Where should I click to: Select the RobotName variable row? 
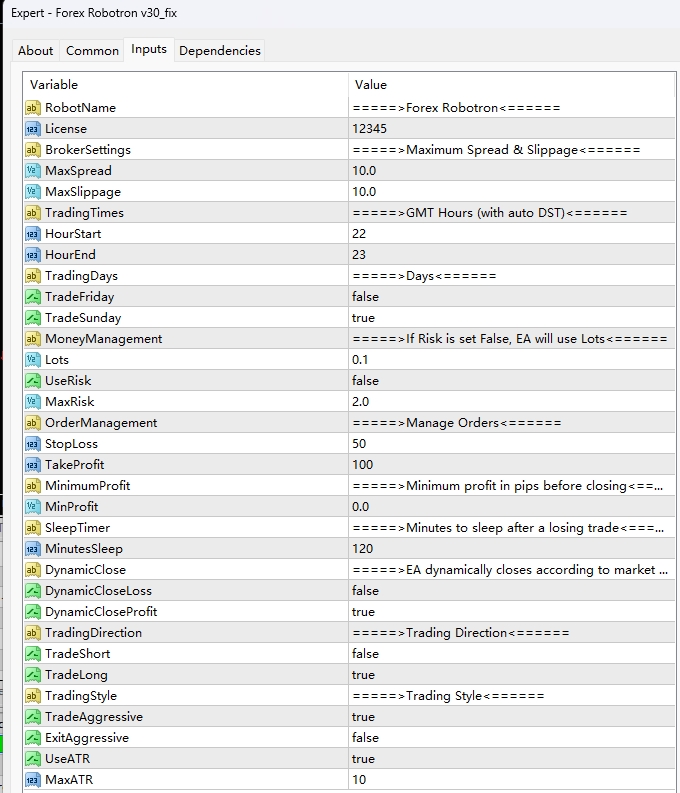[349, 108]
